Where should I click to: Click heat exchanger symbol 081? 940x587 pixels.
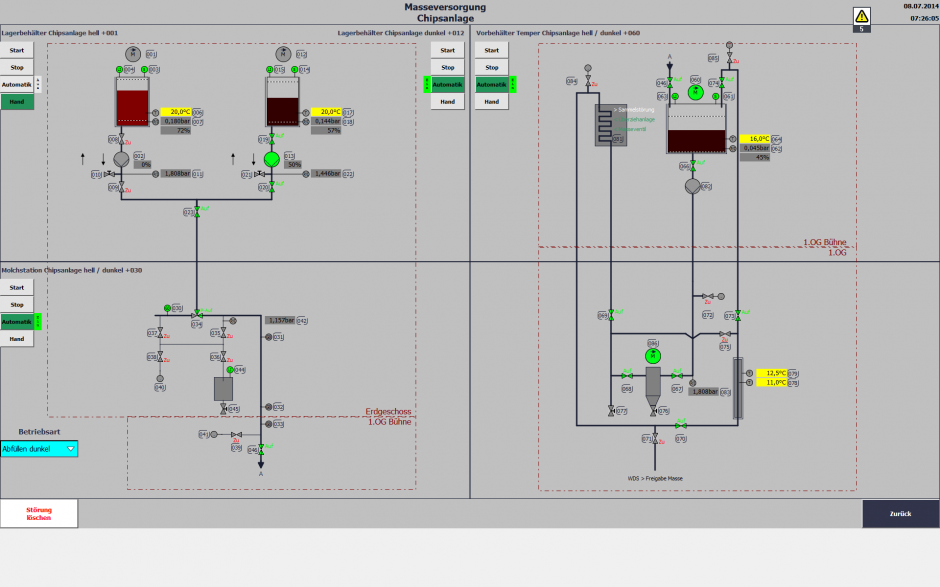coord(611,125)
